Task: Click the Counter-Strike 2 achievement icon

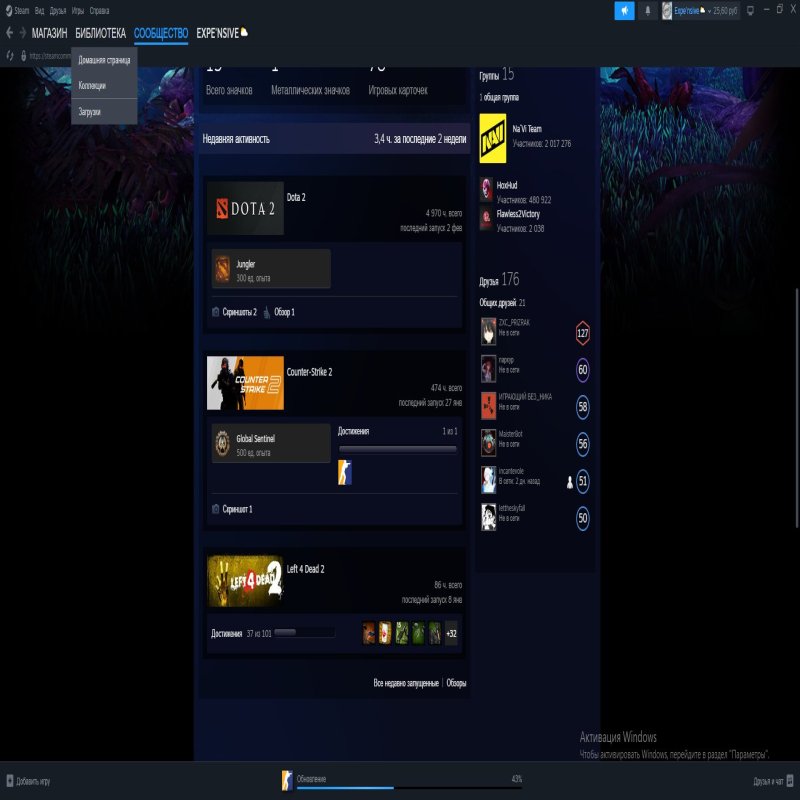Action: coord(344,473)
